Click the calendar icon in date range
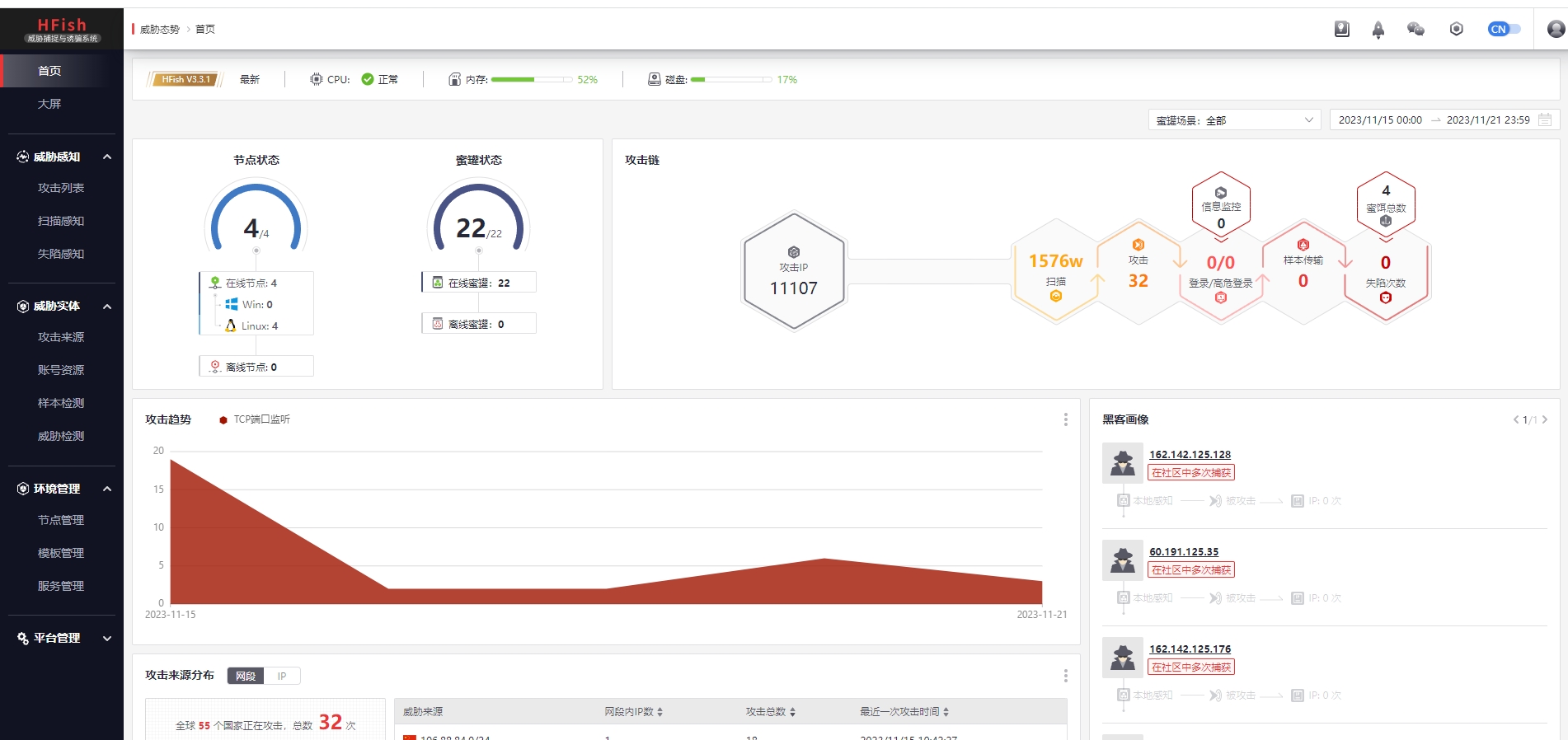Viewport: 1568px width, 740px height. [1545, 120]
